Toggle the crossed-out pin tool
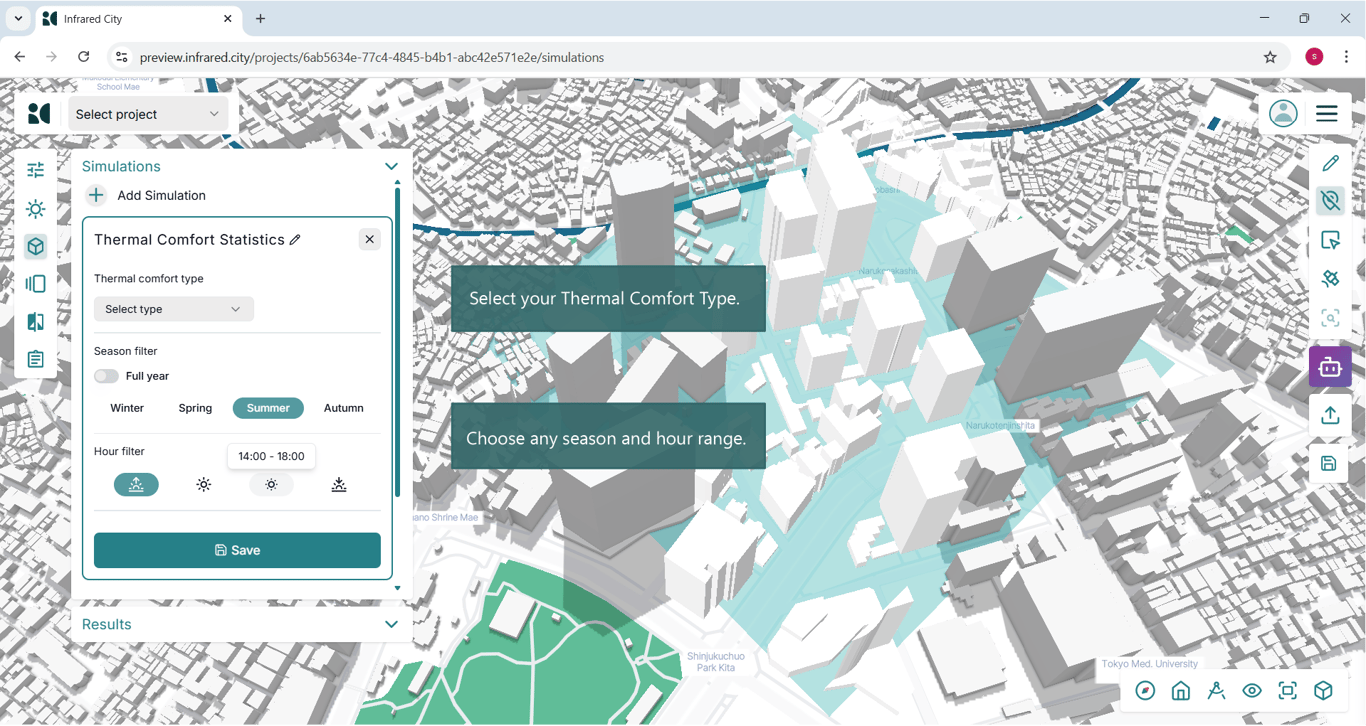This screenshot has height=726, width=1366. [x=1330, y=201]
